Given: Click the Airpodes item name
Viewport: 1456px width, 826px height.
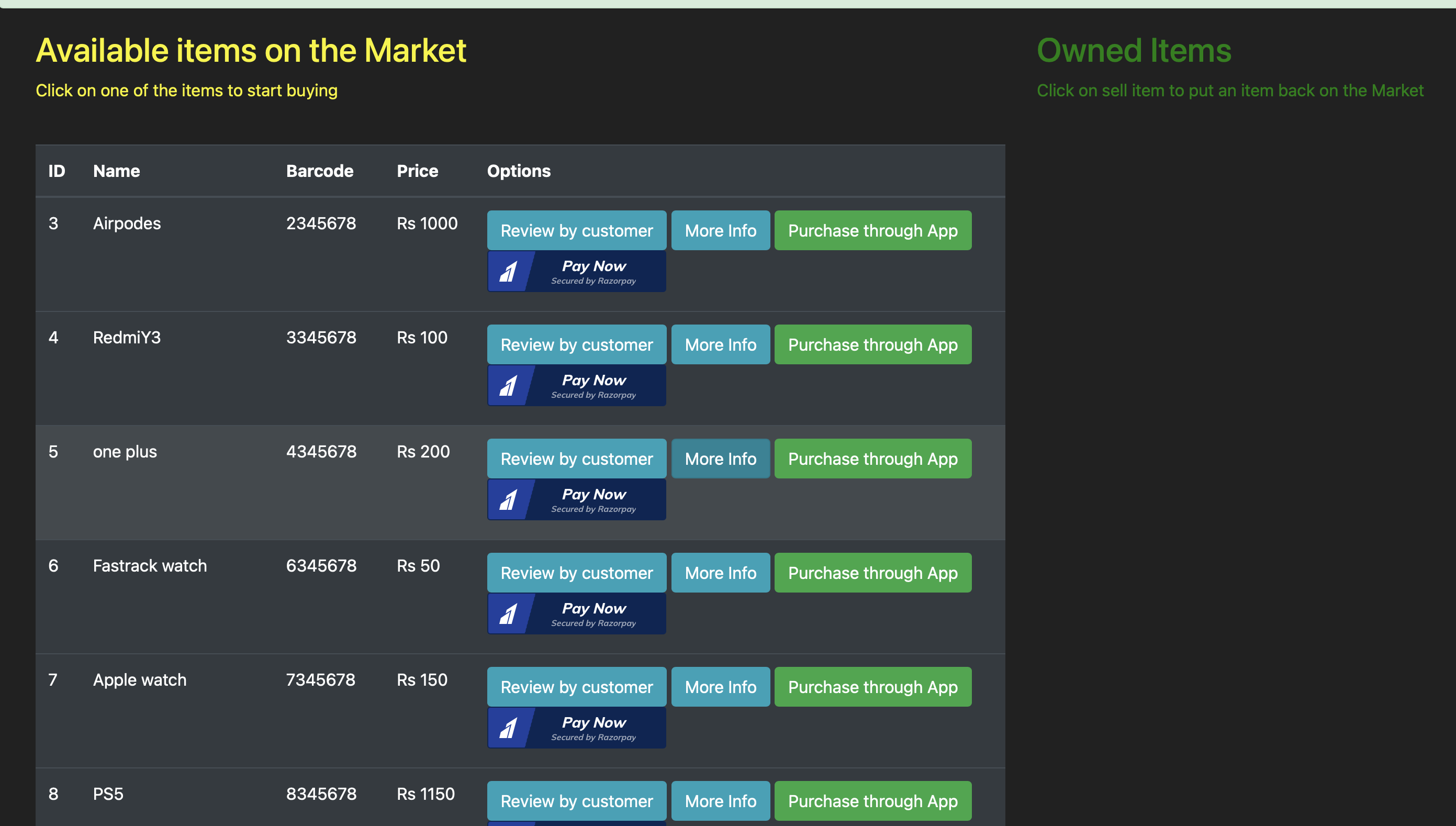Looking at the screenshot, I should tap(127, 224).
